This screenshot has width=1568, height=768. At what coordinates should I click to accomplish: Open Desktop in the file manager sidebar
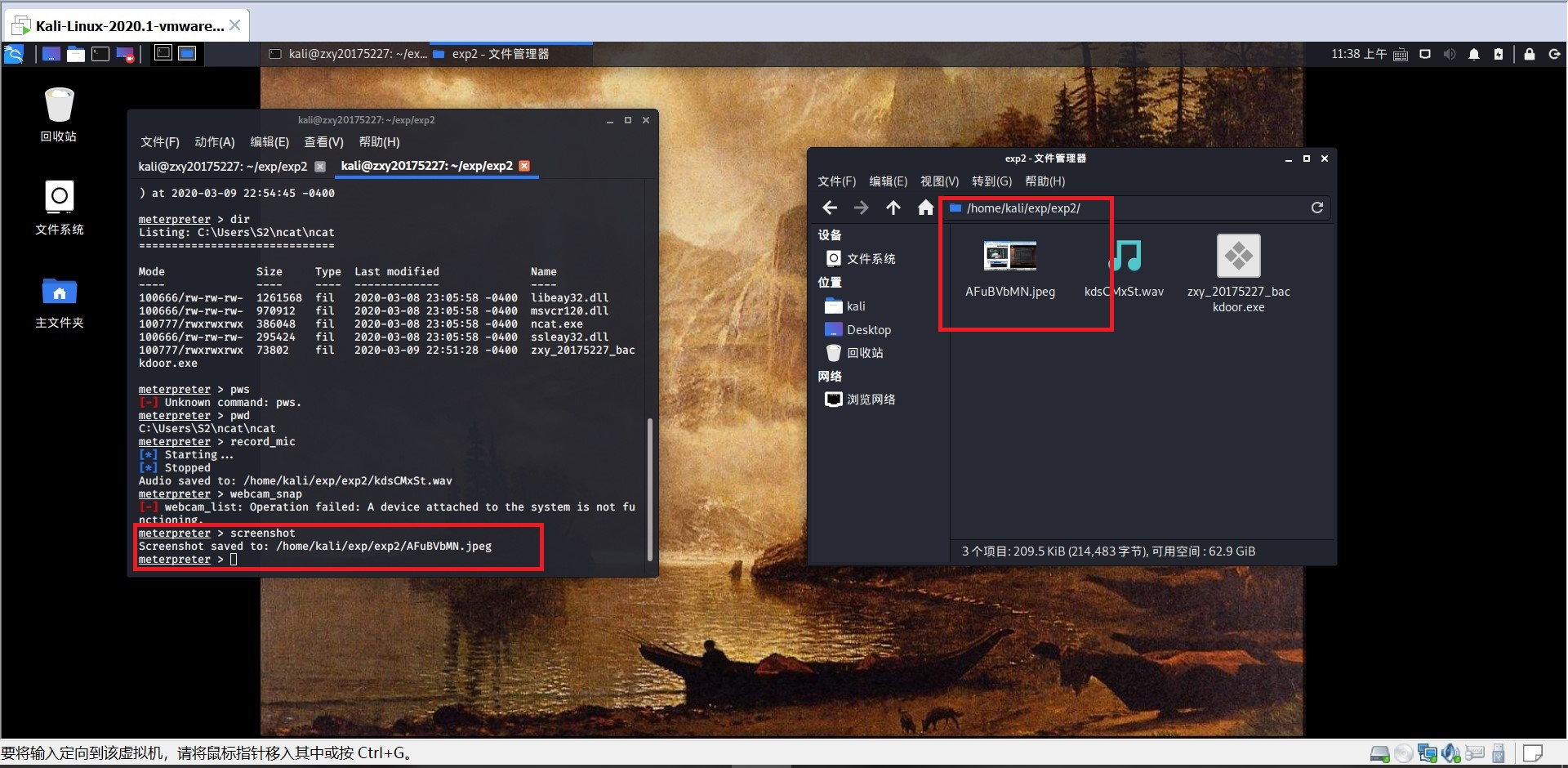point(858,330)
